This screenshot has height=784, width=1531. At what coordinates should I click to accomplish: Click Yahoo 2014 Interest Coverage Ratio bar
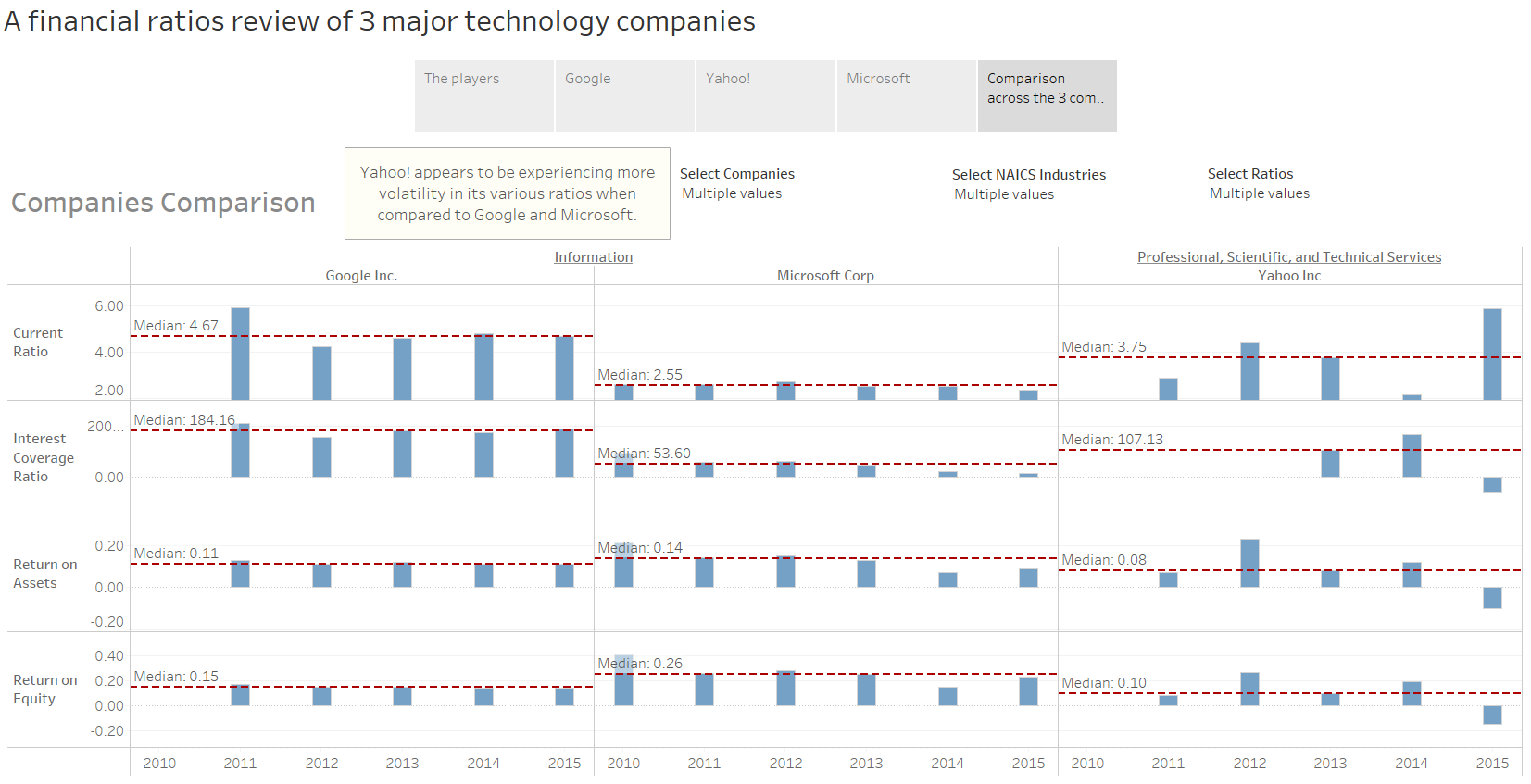pyautogui.click(x=1412, y=455)
